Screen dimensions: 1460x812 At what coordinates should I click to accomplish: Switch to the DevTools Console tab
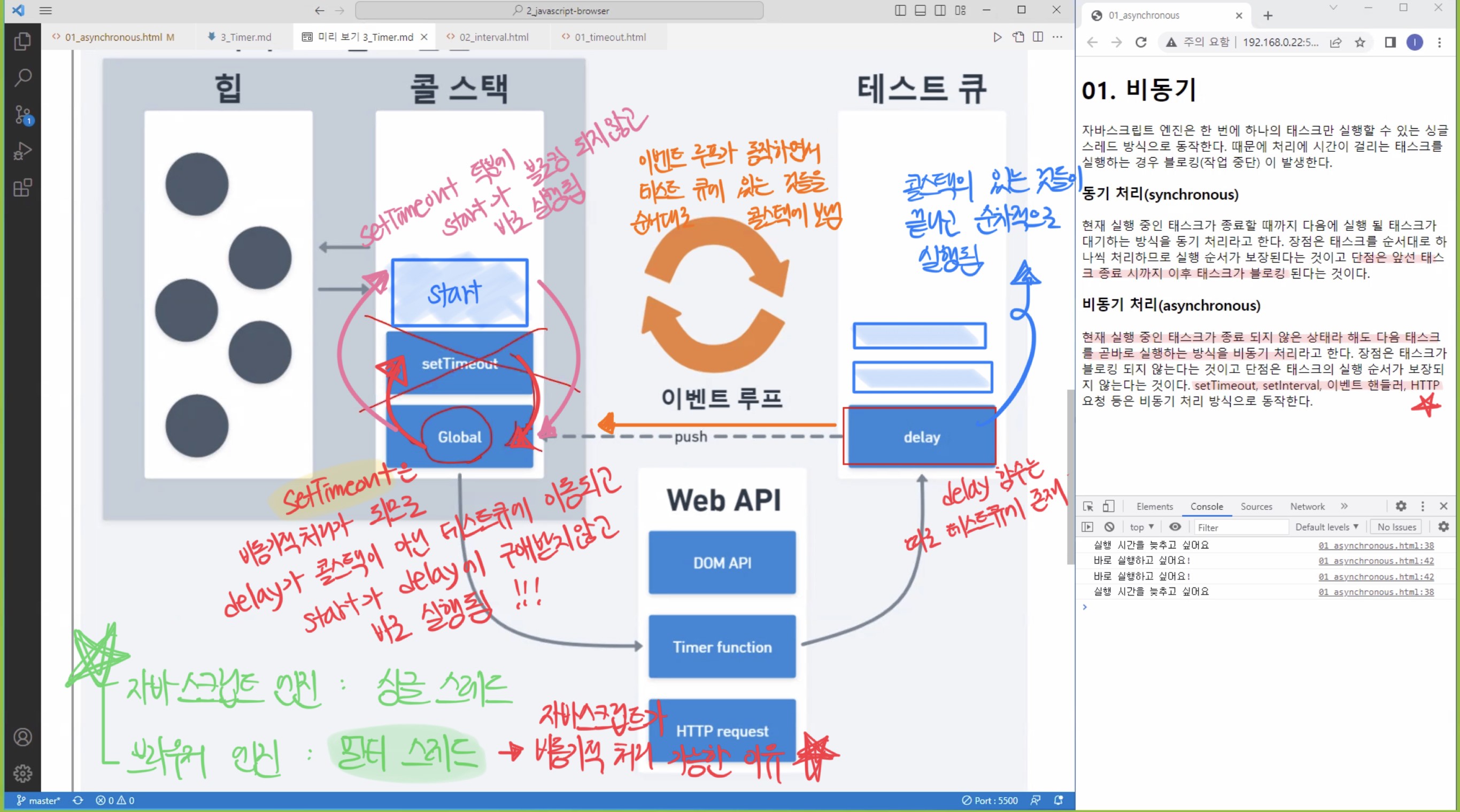[1207, 506]
